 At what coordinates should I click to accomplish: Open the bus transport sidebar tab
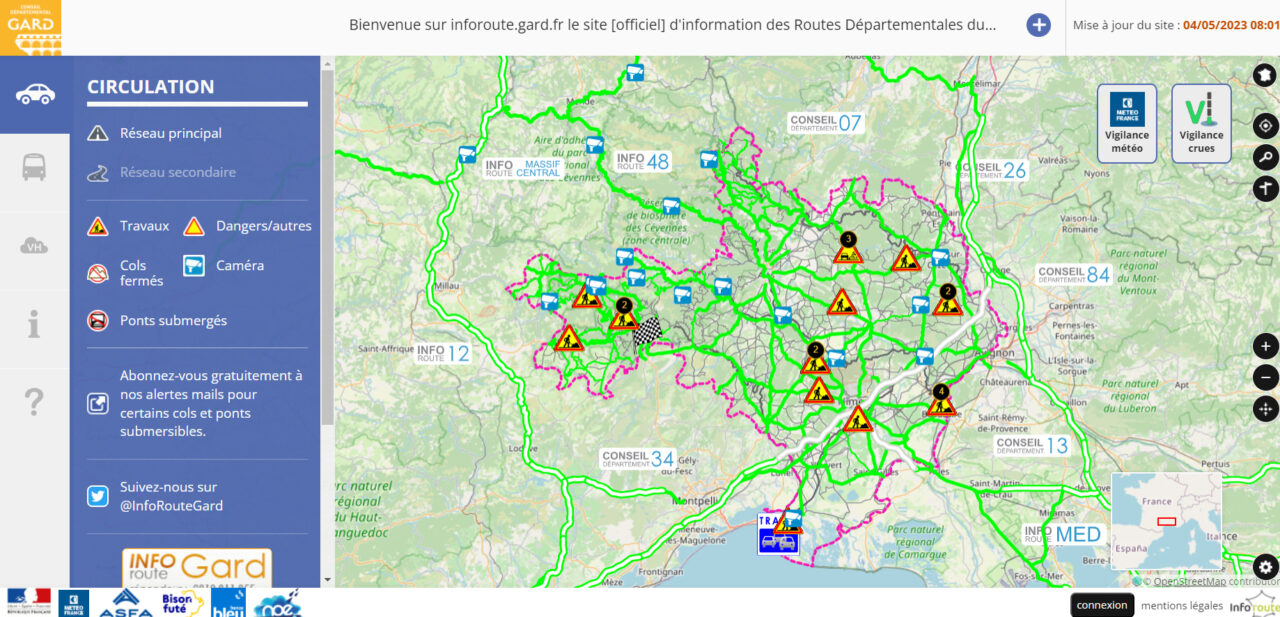coord(34,167)
